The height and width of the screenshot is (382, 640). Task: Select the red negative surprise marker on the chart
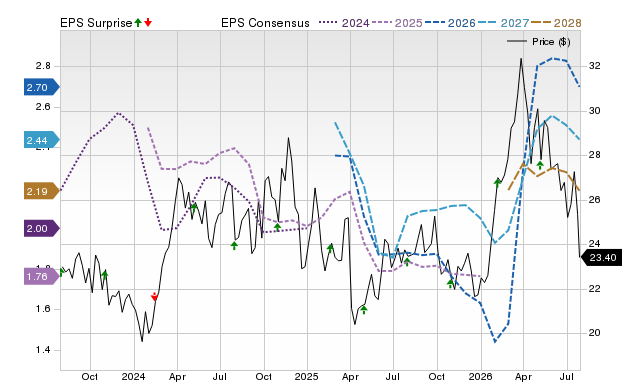(x=154, y=297)
